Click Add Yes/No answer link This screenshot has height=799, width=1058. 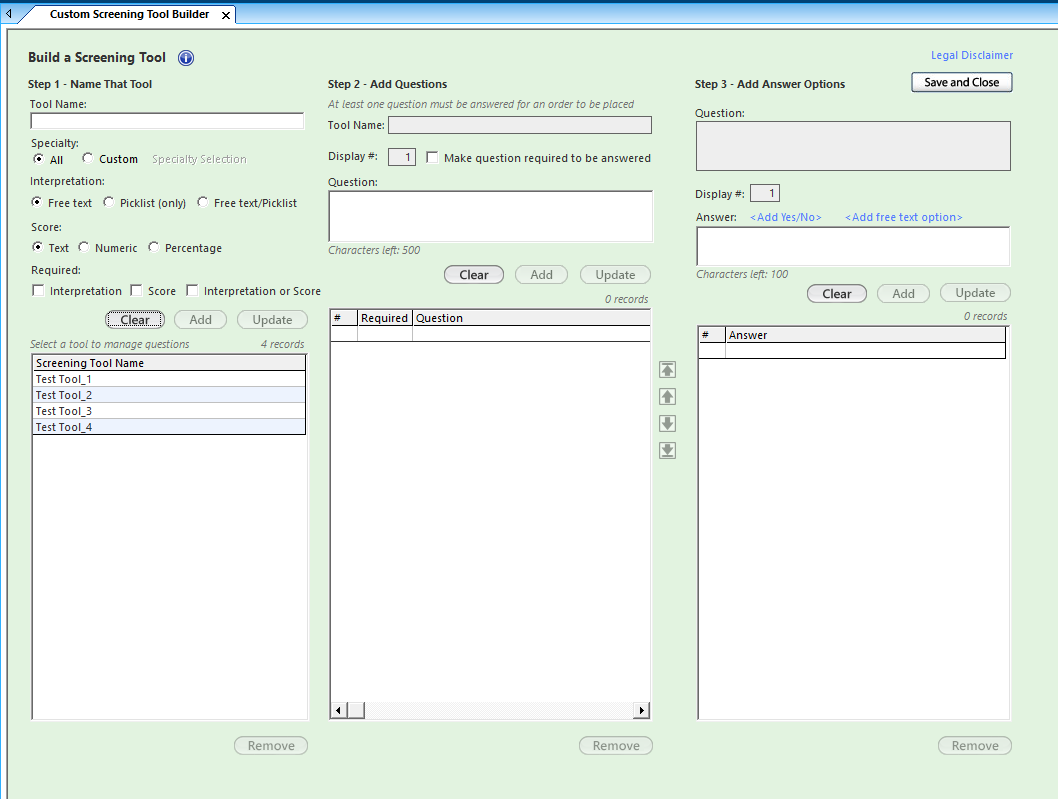pos(785,217)
